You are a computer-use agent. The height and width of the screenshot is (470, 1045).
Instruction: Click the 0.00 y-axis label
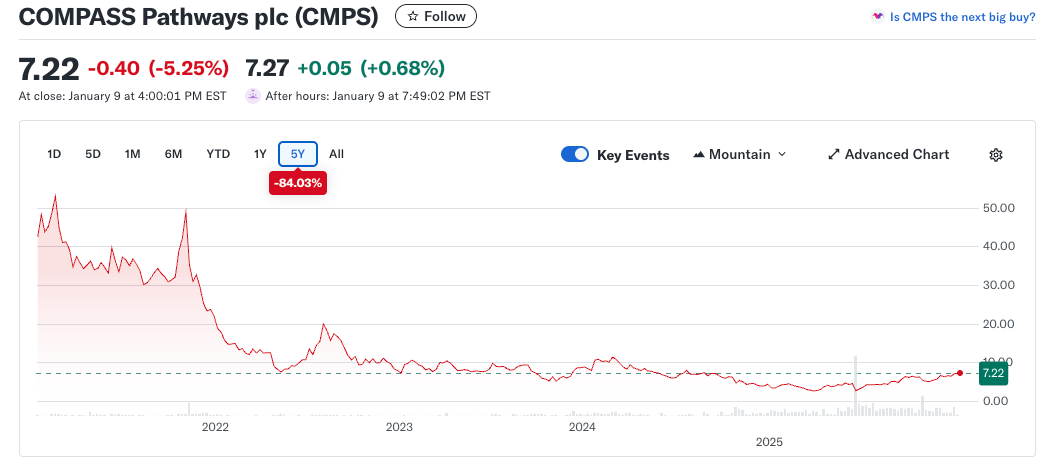[998, 401]
